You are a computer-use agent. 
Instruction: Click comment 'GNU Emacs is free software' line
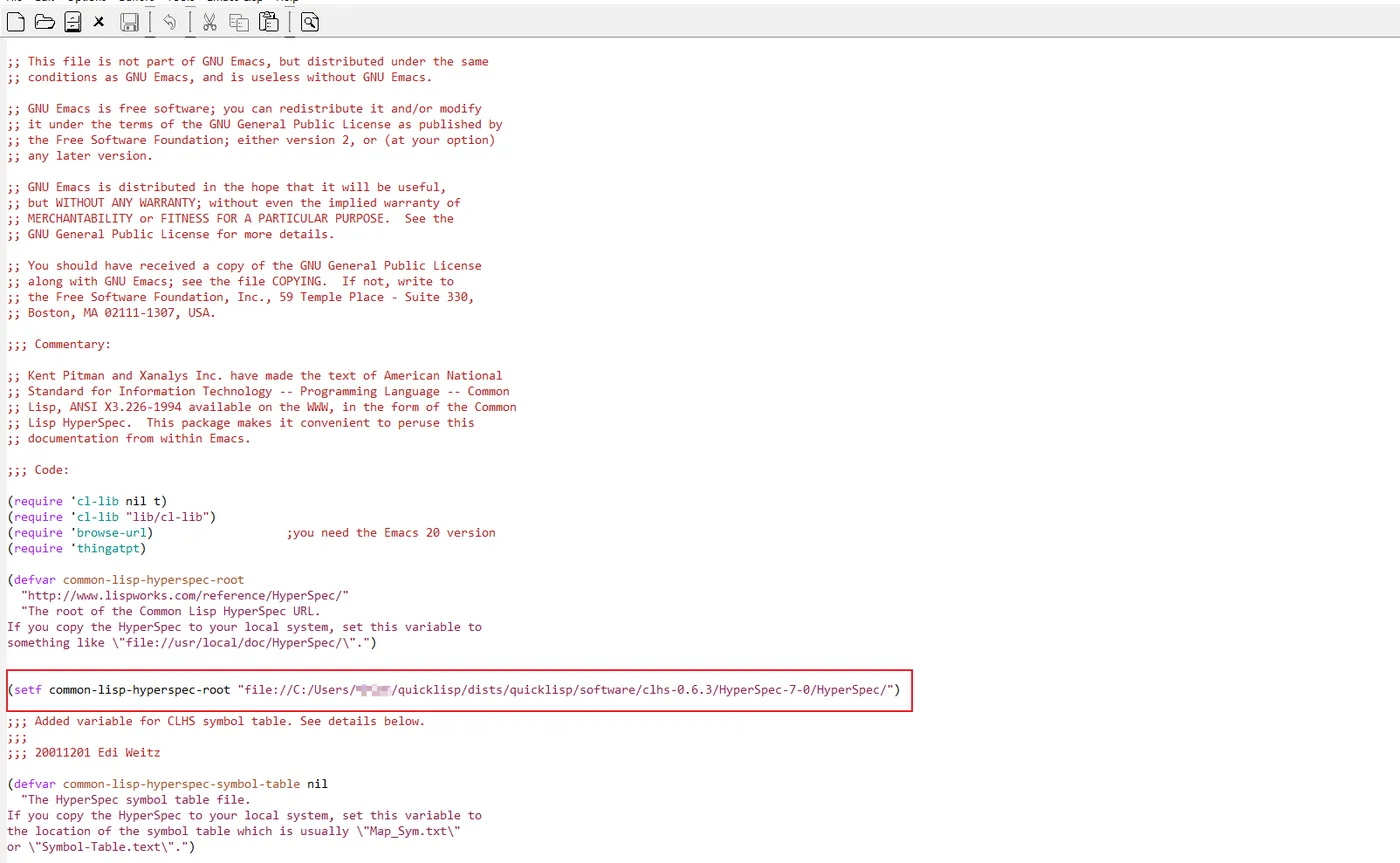coord(244,108)
